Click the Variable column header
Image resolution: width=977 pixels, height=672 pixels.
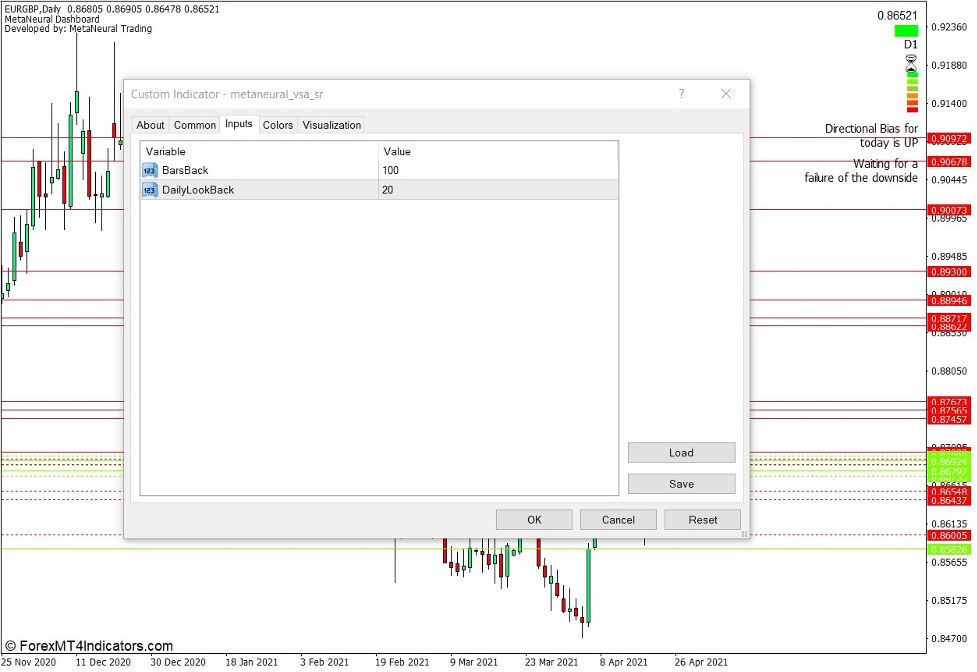(259, 151)
